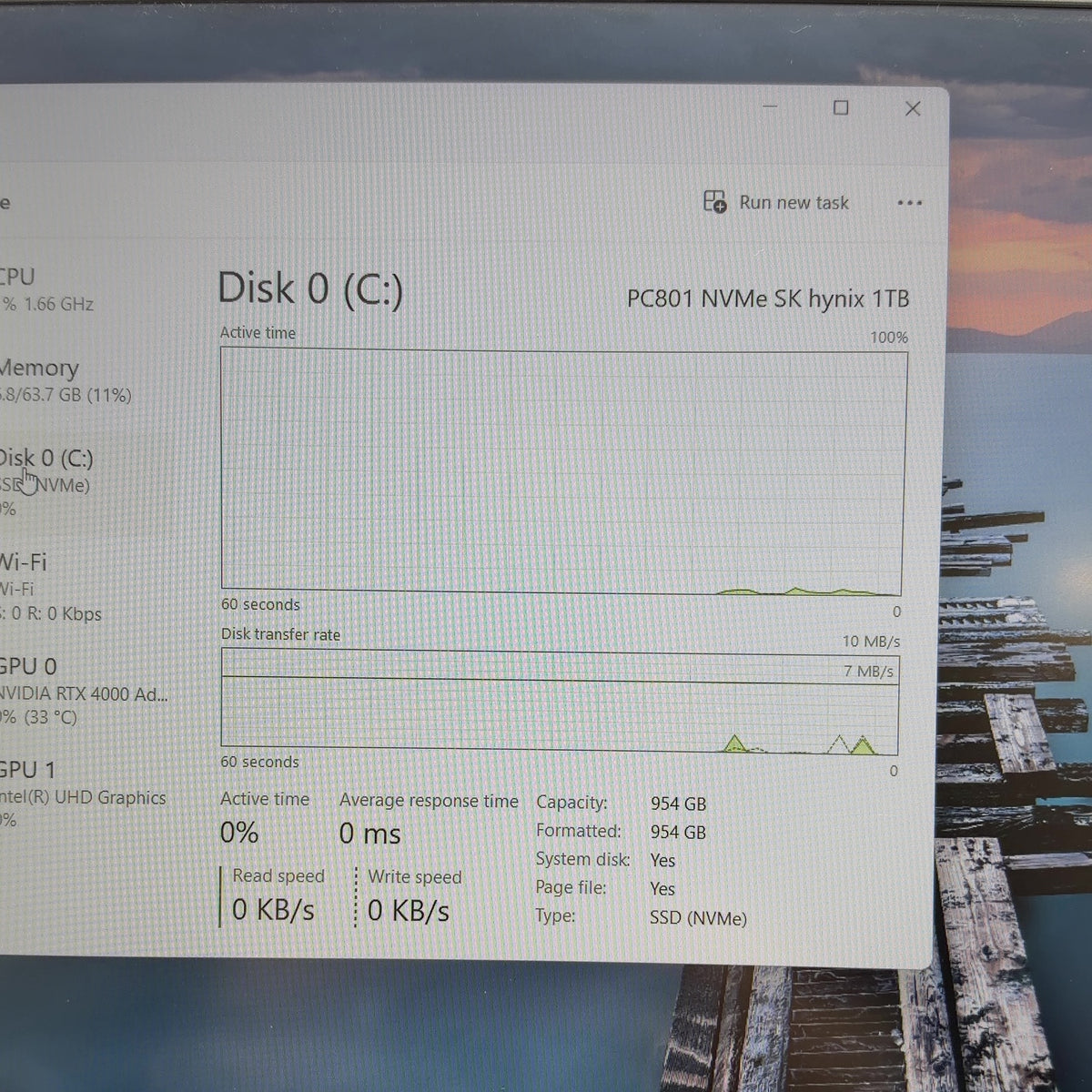Close the Task Manager window

913,109
